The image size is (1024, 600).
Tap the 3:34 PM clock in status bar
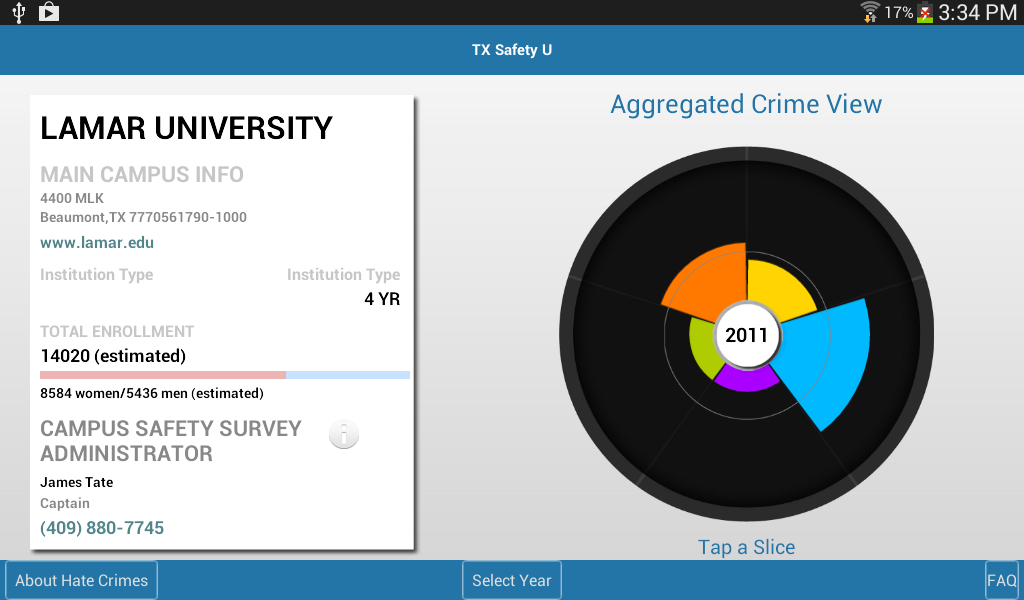click(978, 12)
